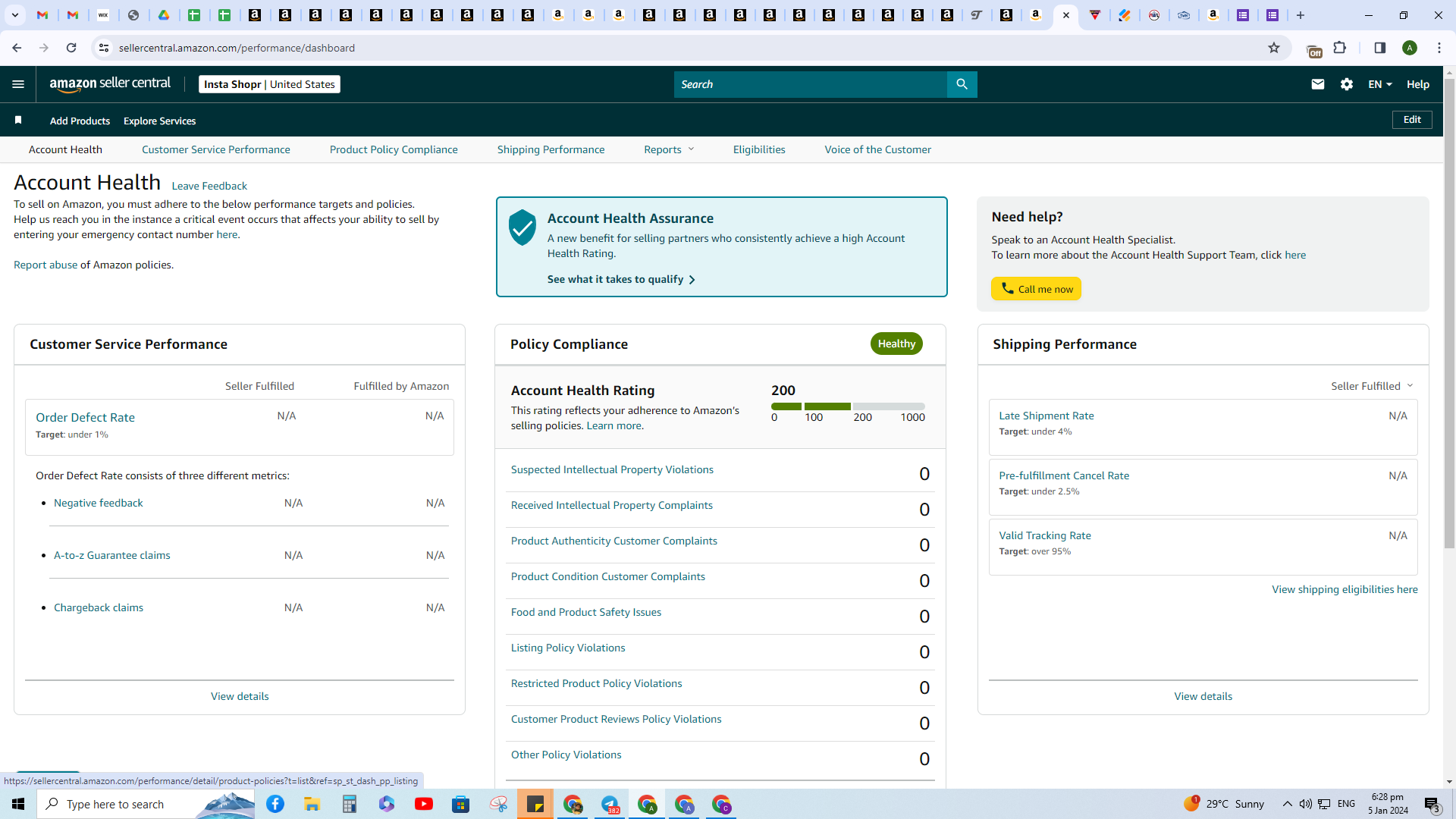1456x819 pixels.
Task: Click the Help link
Action: tap(1418, 84)
